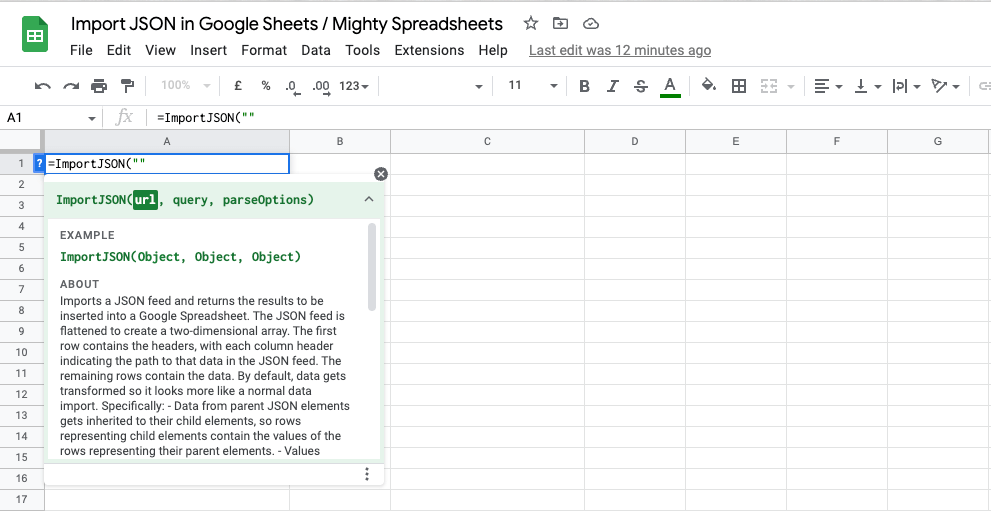Click the highlighted 'url' parameter

[x=145, y=200]
